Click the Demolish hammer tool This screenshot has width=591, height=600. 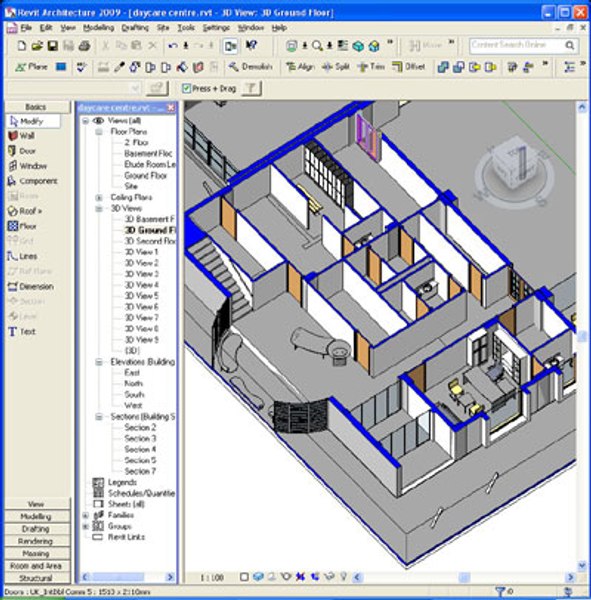250,67
